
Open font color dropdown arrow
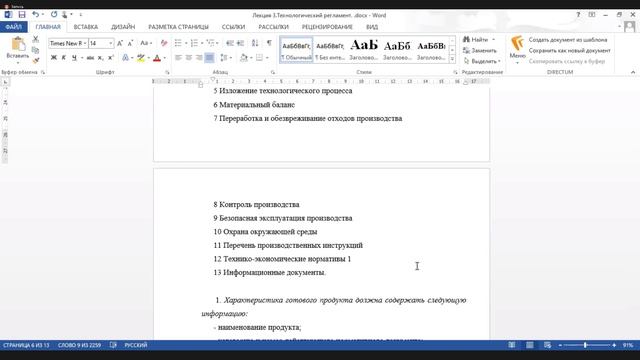pyautogui.click(x=164, y=58)
